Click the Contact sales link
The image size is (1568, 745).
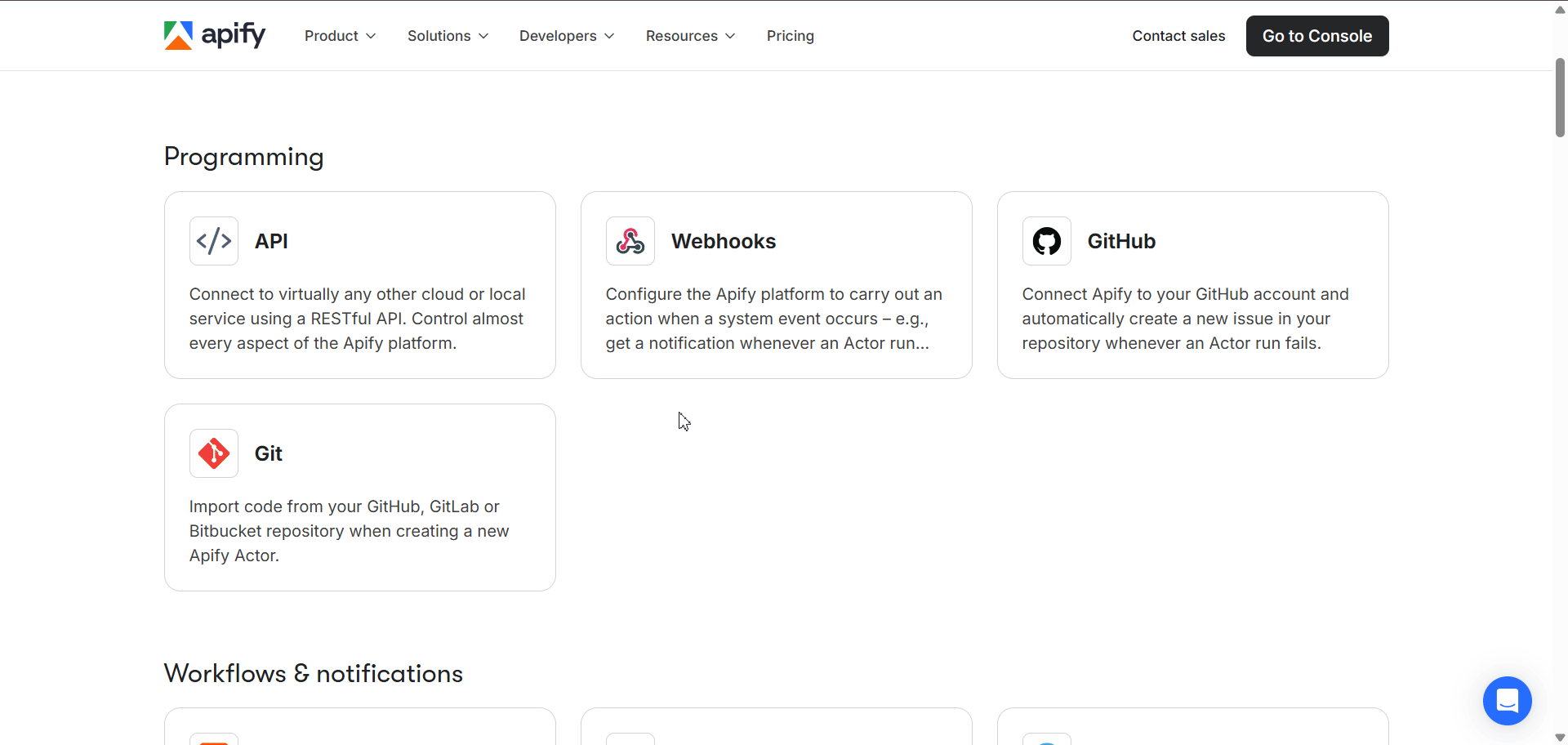(x=1178, y=36)
